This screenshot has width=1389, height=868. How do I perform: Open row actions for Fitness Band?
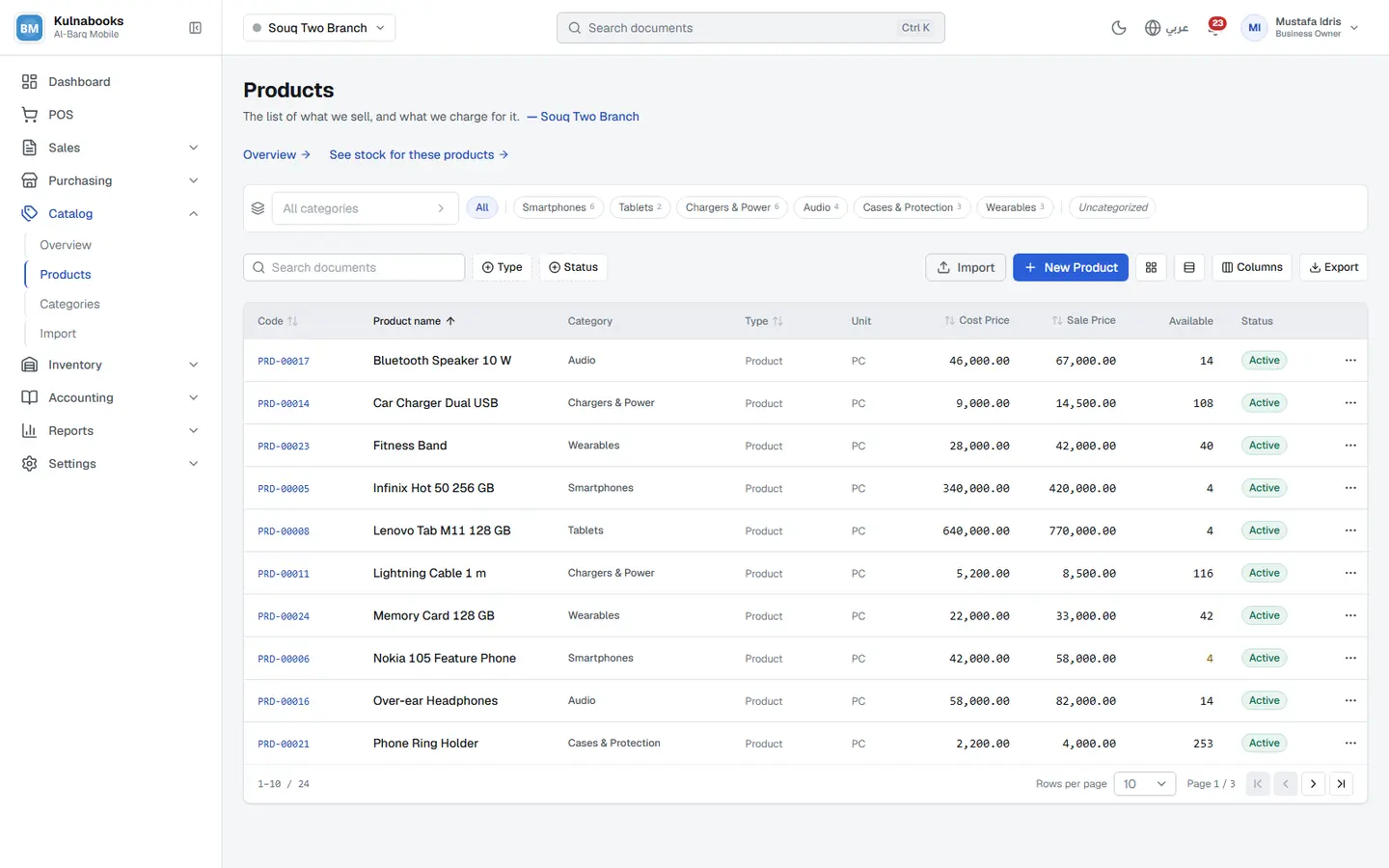click(x=1350, y=446)
